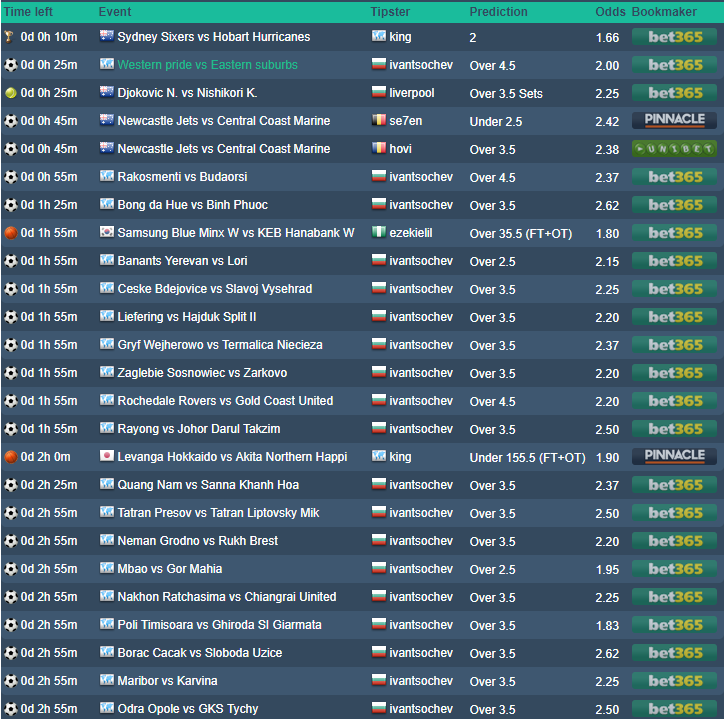
Task: Click the Romania flag next to tipster hovi
Action: tap(379, 147)
